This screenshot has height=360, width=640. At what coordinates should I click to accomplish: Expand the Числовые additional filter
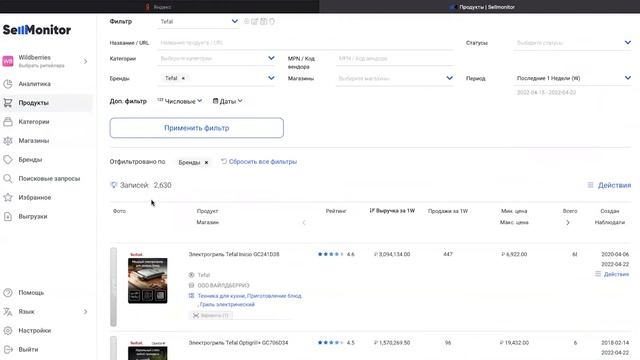180,101
